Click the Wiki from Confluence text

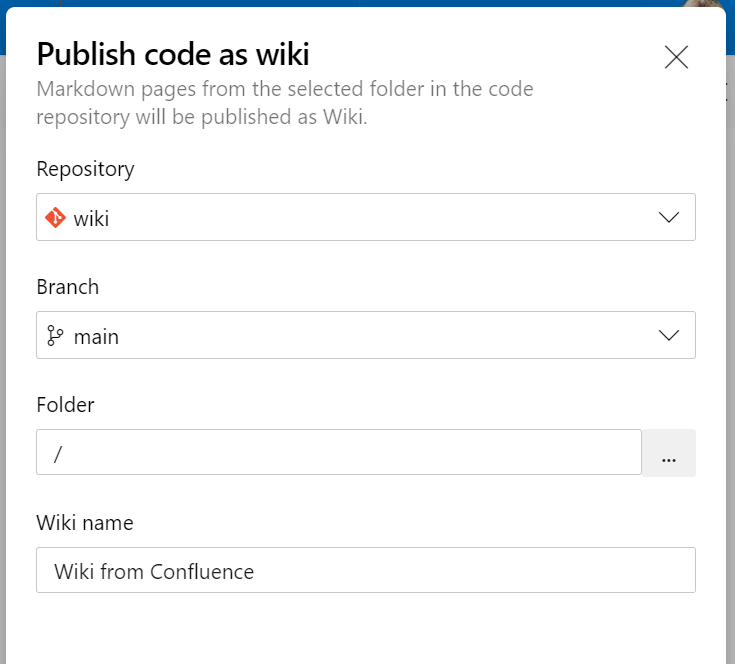tap(154, 572)
